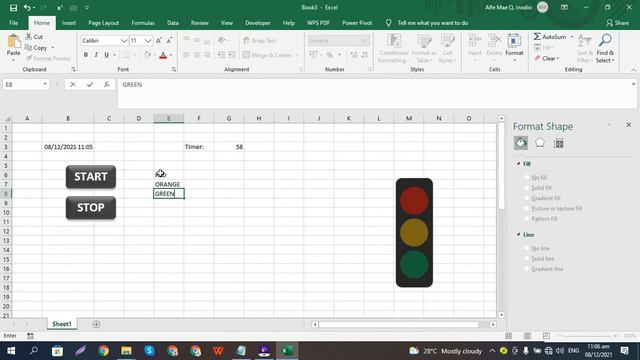Open the File menu
This screenshot has height=360, width=640.
click(x=13, y=23)
